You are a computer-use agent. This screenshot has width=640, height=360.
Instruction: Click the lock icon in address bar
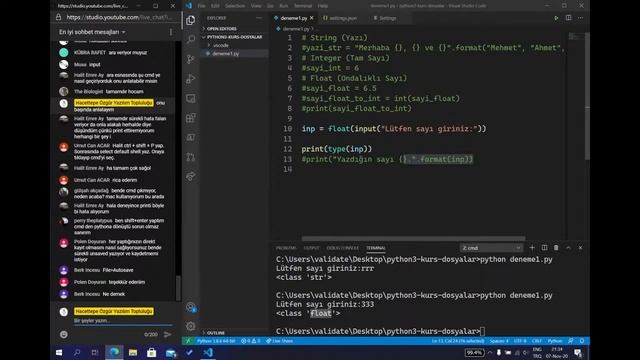(x=58, y=17)
